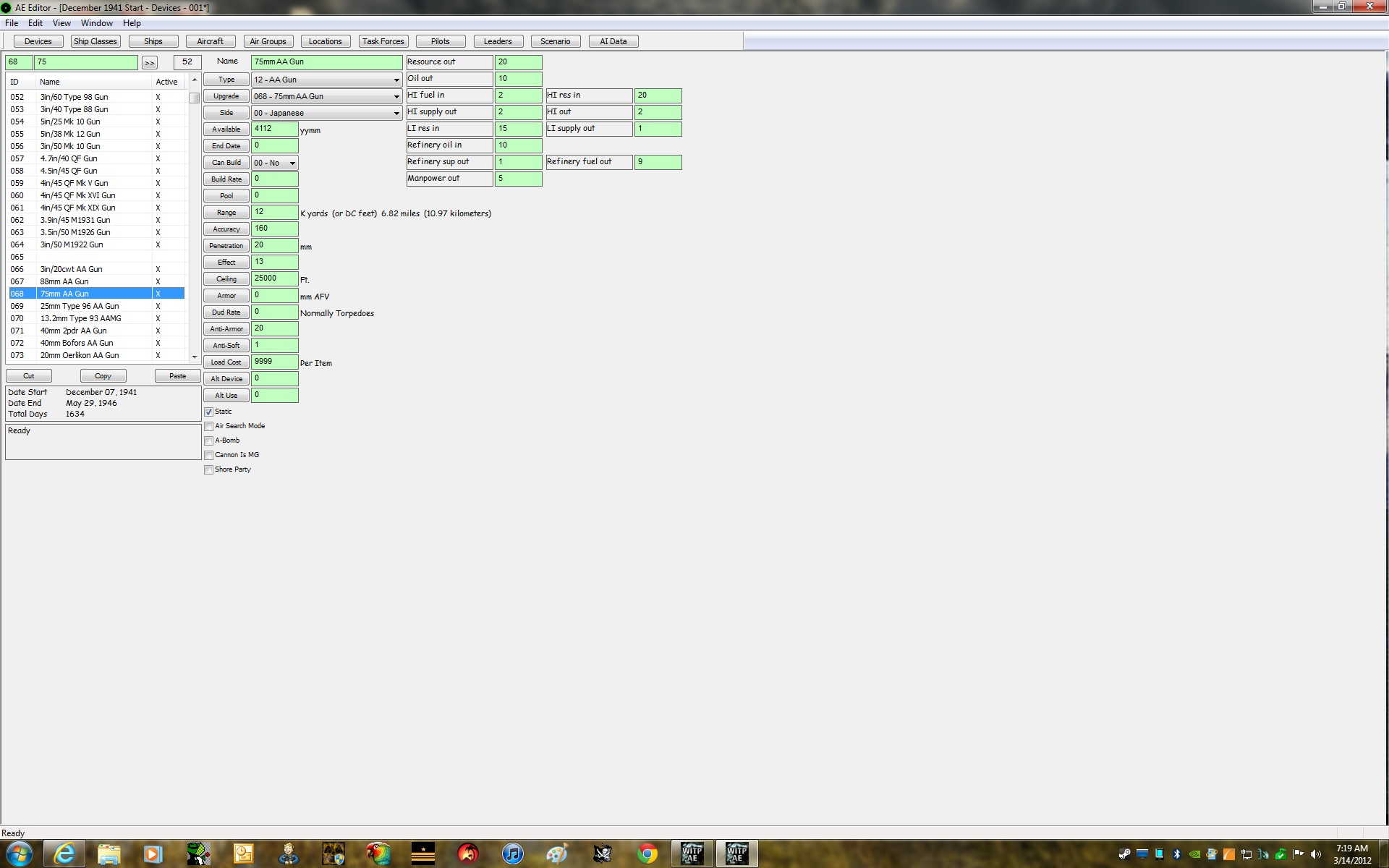Open Internet Explorer from the taskbar
The height and width of the screenshot is (868, 1389).
(64, 854)
